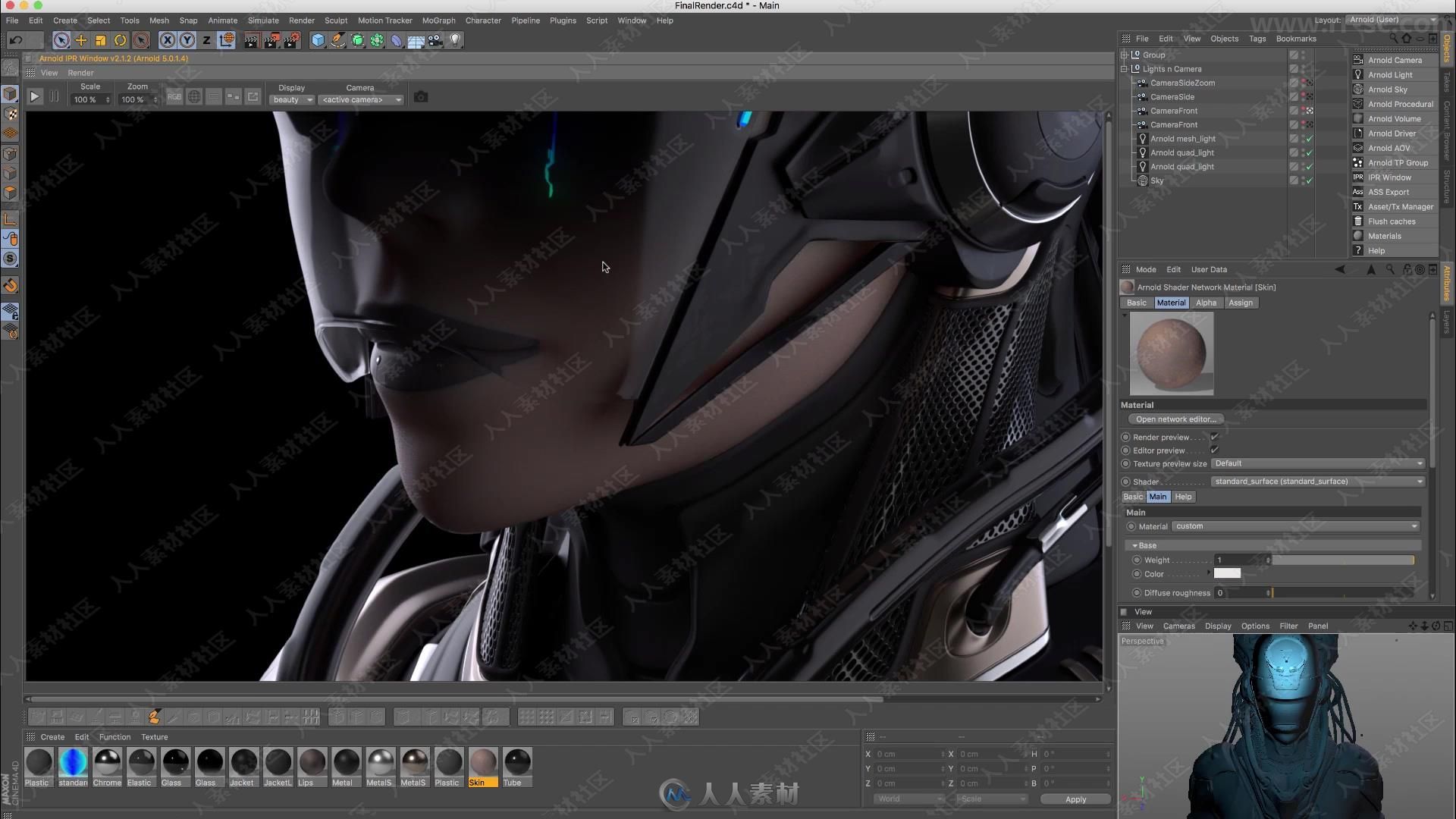
Task: Switch to the Alpha tab
Action: click(1205, 303)
